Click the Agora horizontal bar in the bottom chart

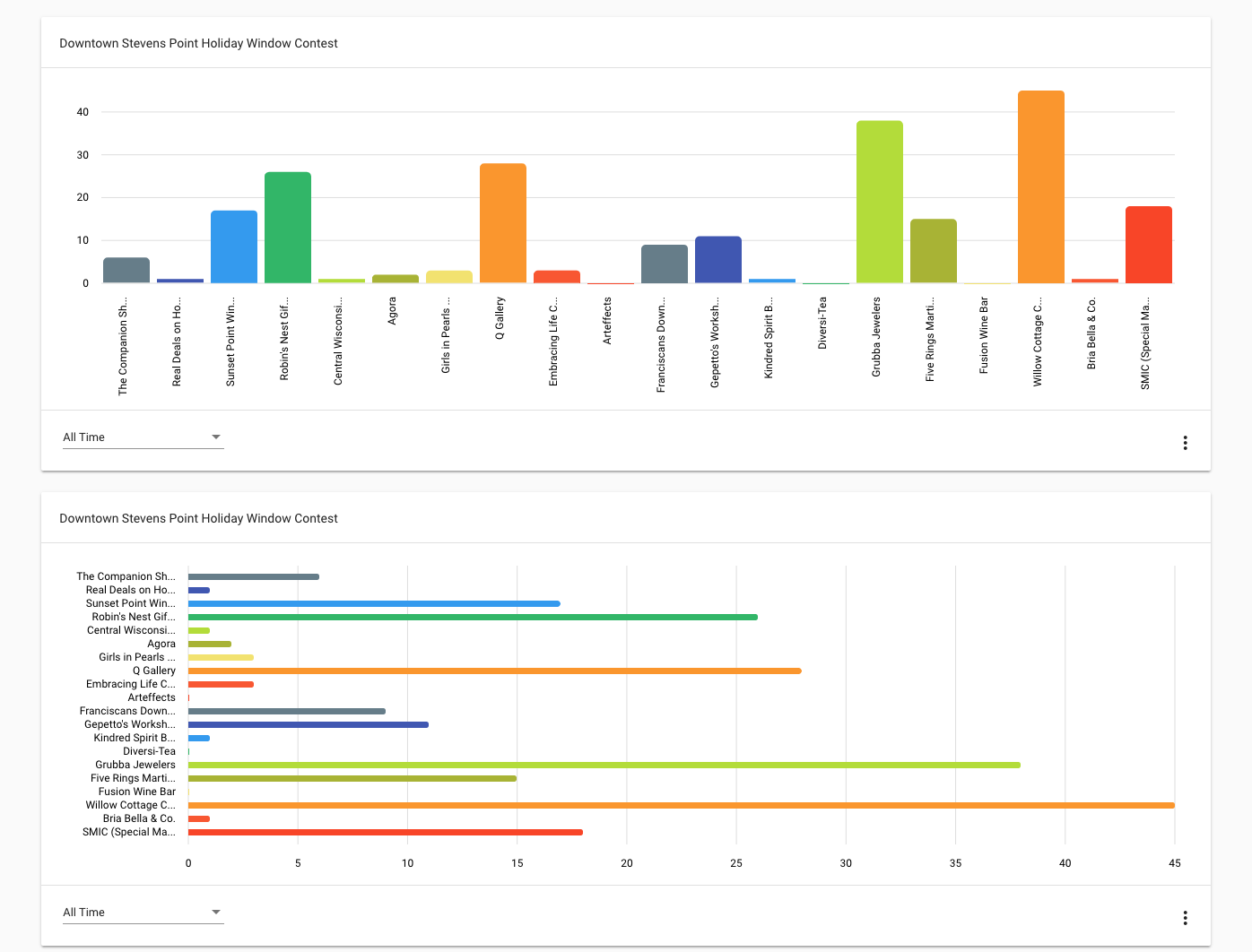210,644
